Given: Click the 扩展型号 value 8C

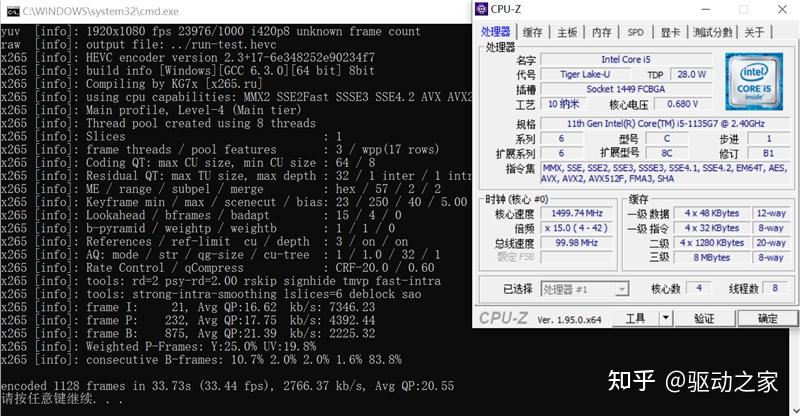Looking at the screenshot, I should coord(666,153).
